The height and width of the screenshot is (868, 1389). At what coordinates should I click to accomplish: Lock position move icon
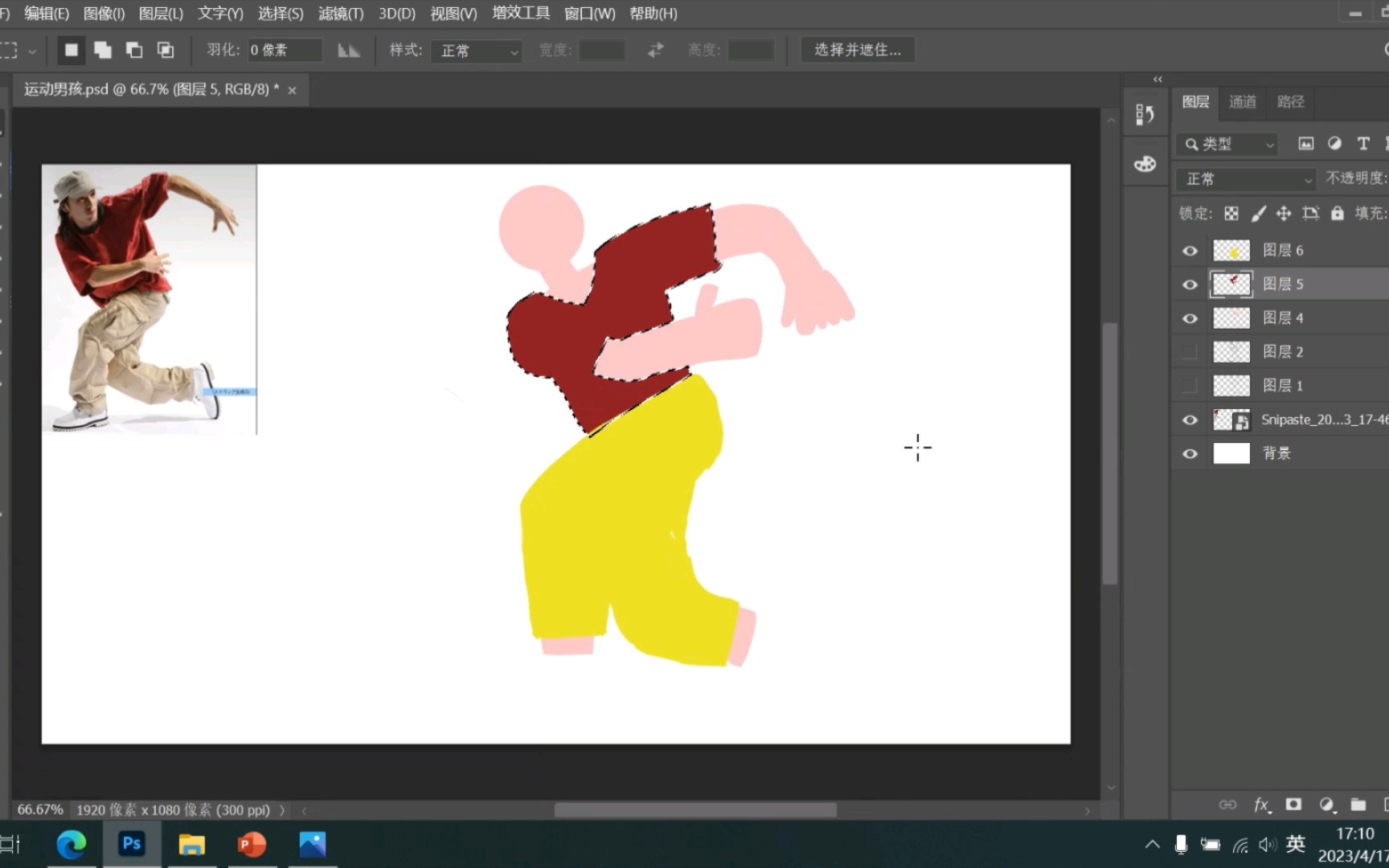1284,213
